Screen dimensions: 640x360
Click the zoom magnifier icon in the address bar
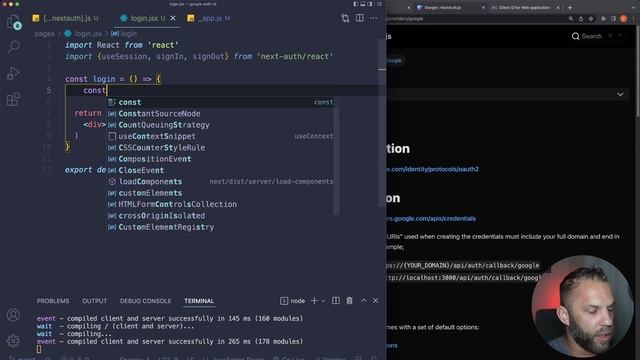(x=571, y=19)
